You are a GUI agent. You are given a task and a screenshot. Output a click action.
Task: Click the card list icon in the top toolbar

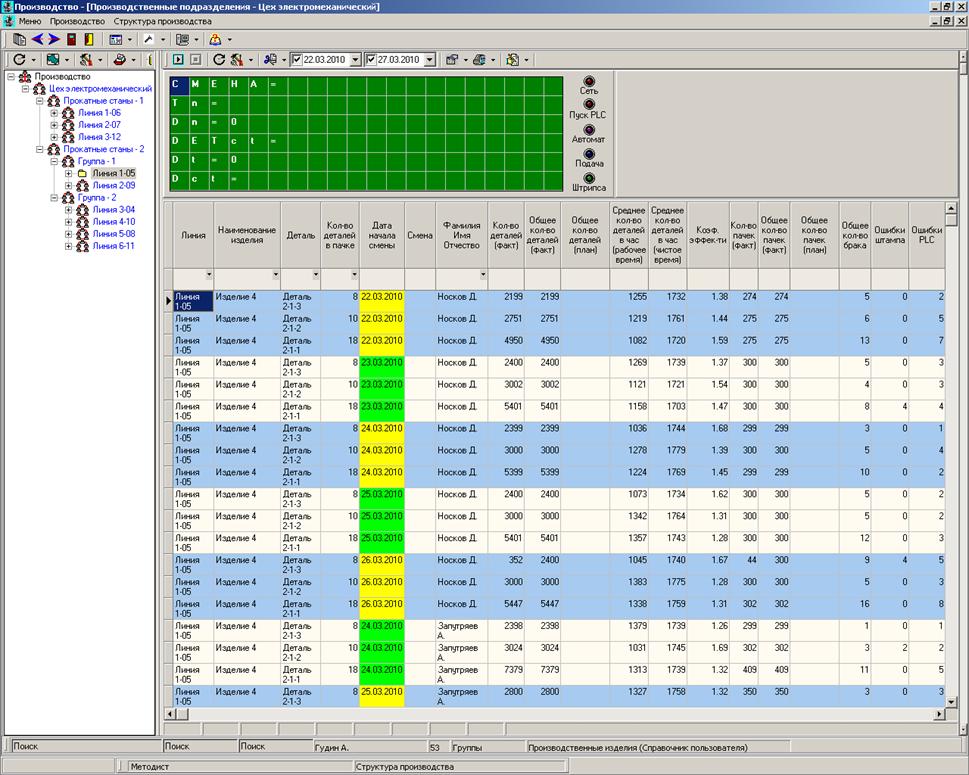point(182,40)
